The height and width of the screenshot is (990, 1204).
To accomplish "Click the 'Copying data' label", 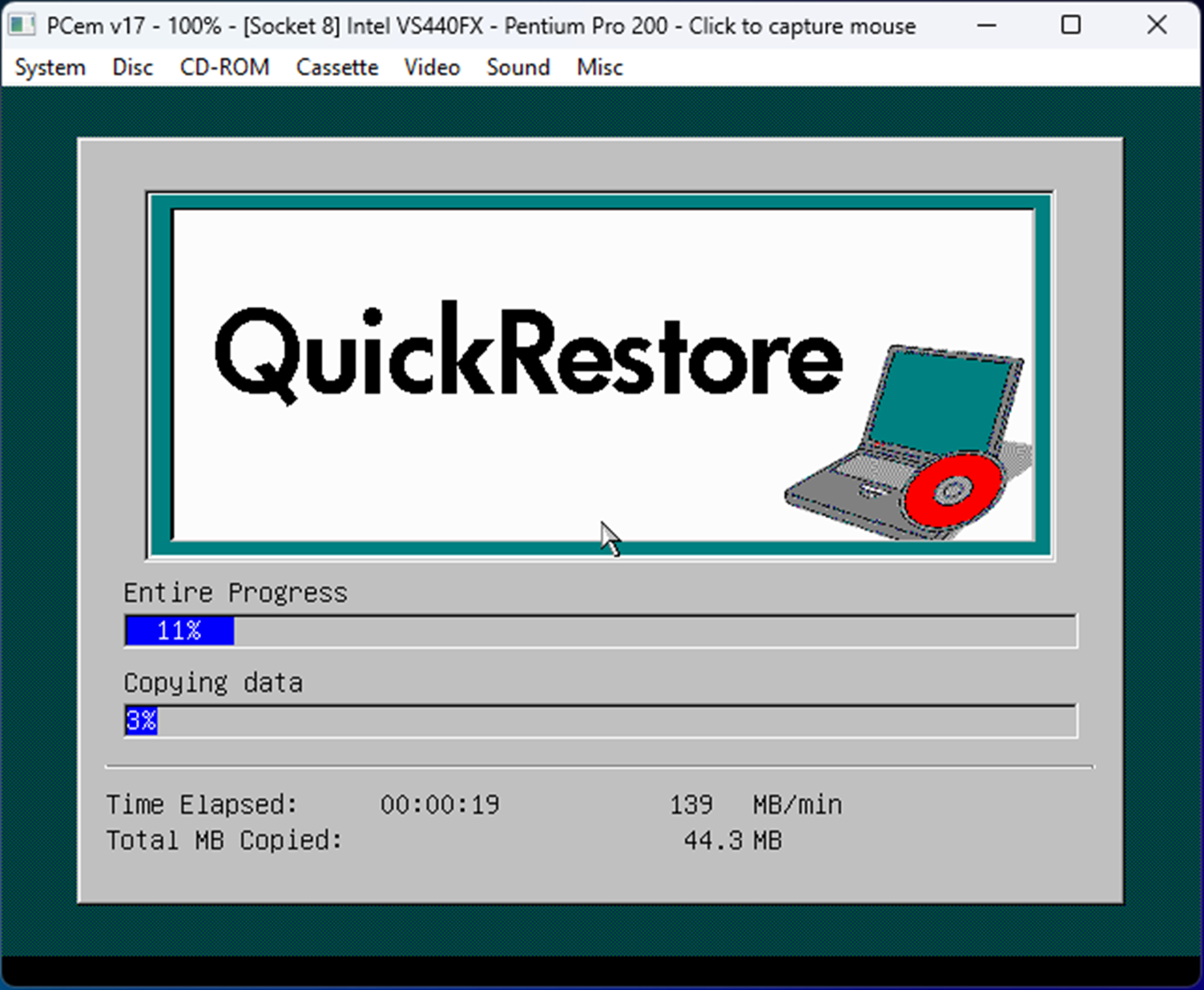I will click(x=213, y=683).
